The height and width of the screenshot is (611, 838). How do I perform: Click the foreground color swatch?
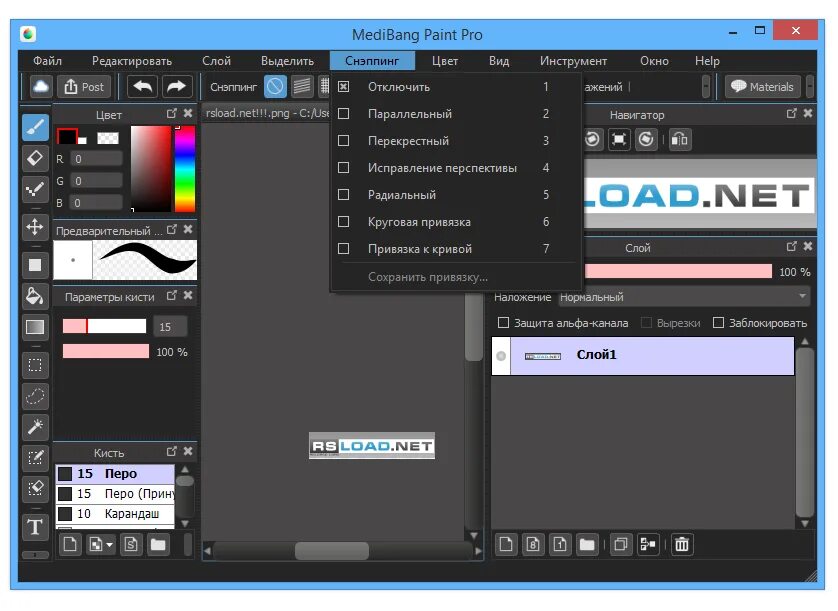tap(67, 136)
